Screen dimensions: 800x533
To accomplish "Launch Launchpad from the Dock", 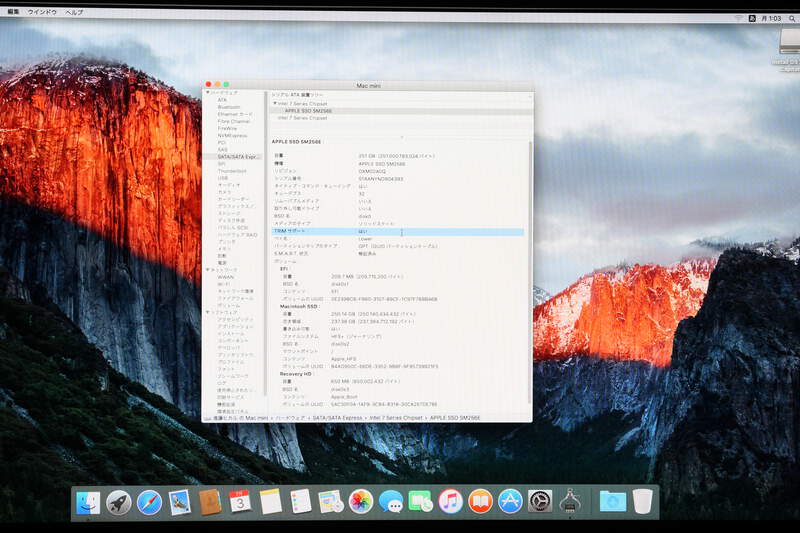I will pos(118,502).
